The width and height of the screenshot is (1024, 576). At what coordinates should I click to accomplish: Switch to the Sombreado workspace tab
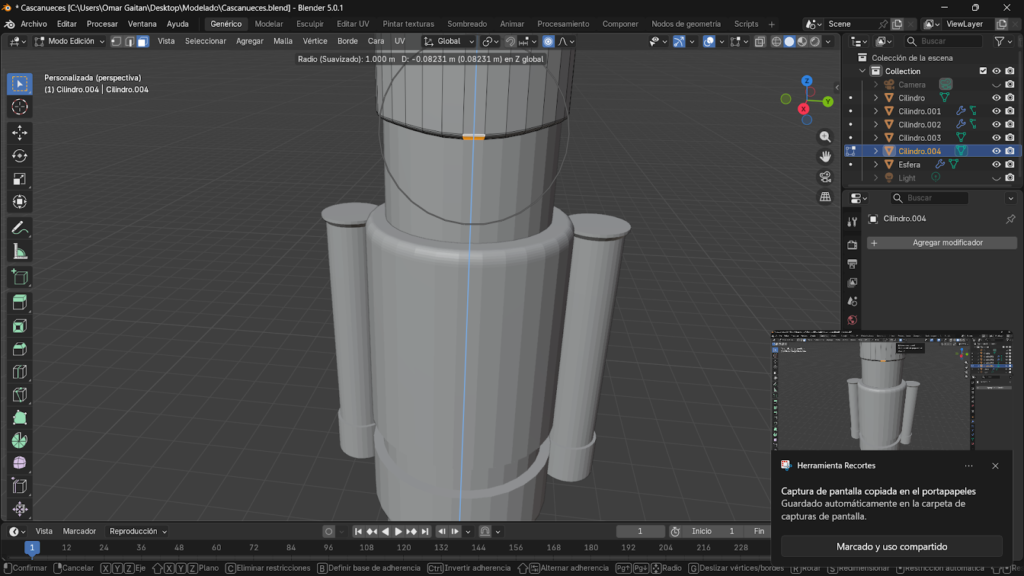click(467, 23)
